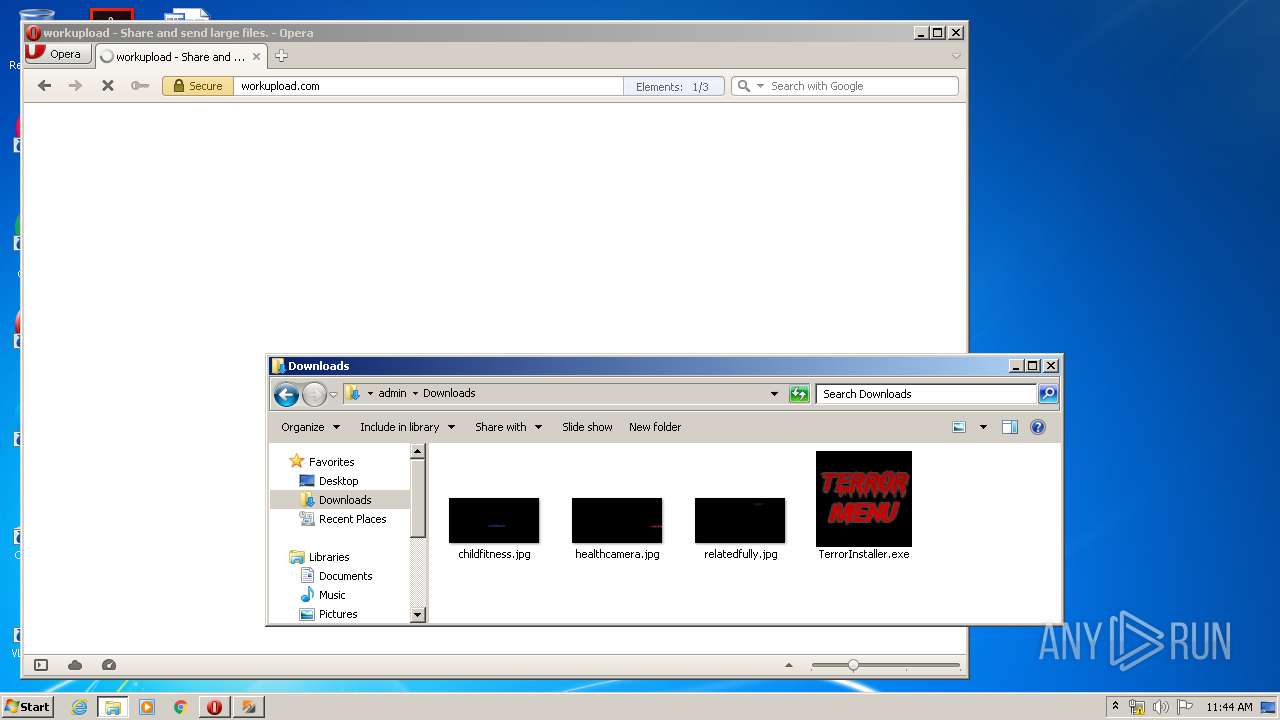Close the workupload tab
The width and height of the screenshot is (1280, 720).
pos(256,57)
